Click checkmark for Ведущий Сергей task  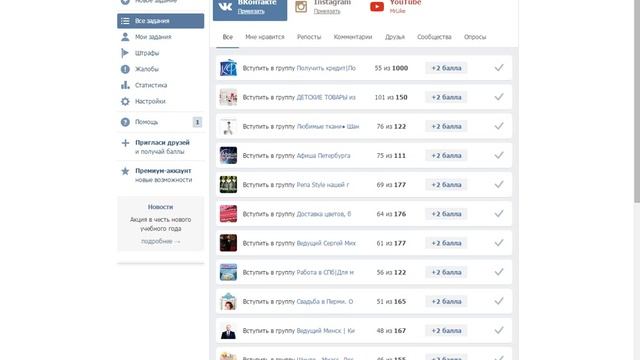(499, 243)
